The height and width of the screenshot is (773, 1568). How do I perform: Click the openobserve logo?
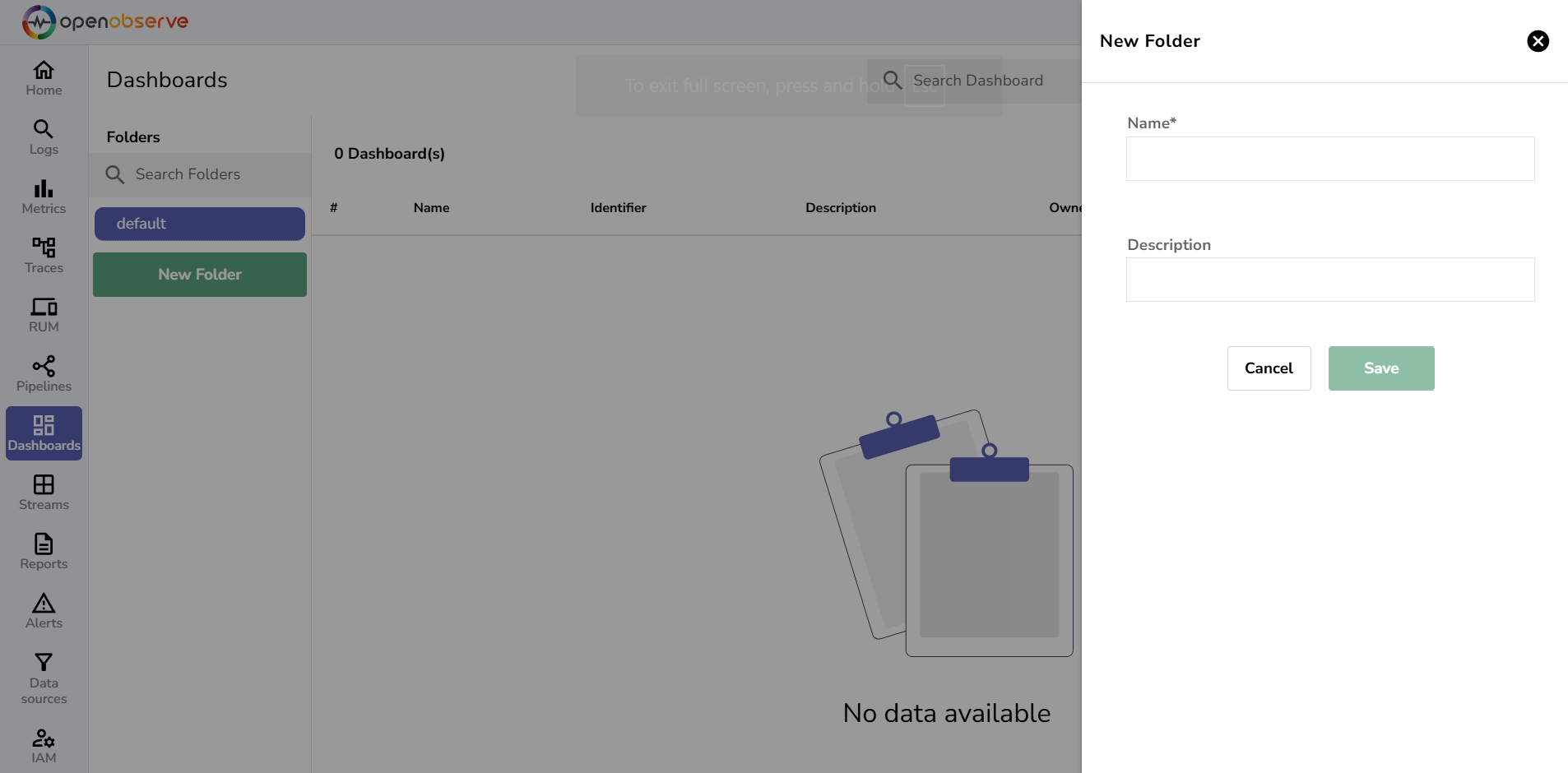104,22
